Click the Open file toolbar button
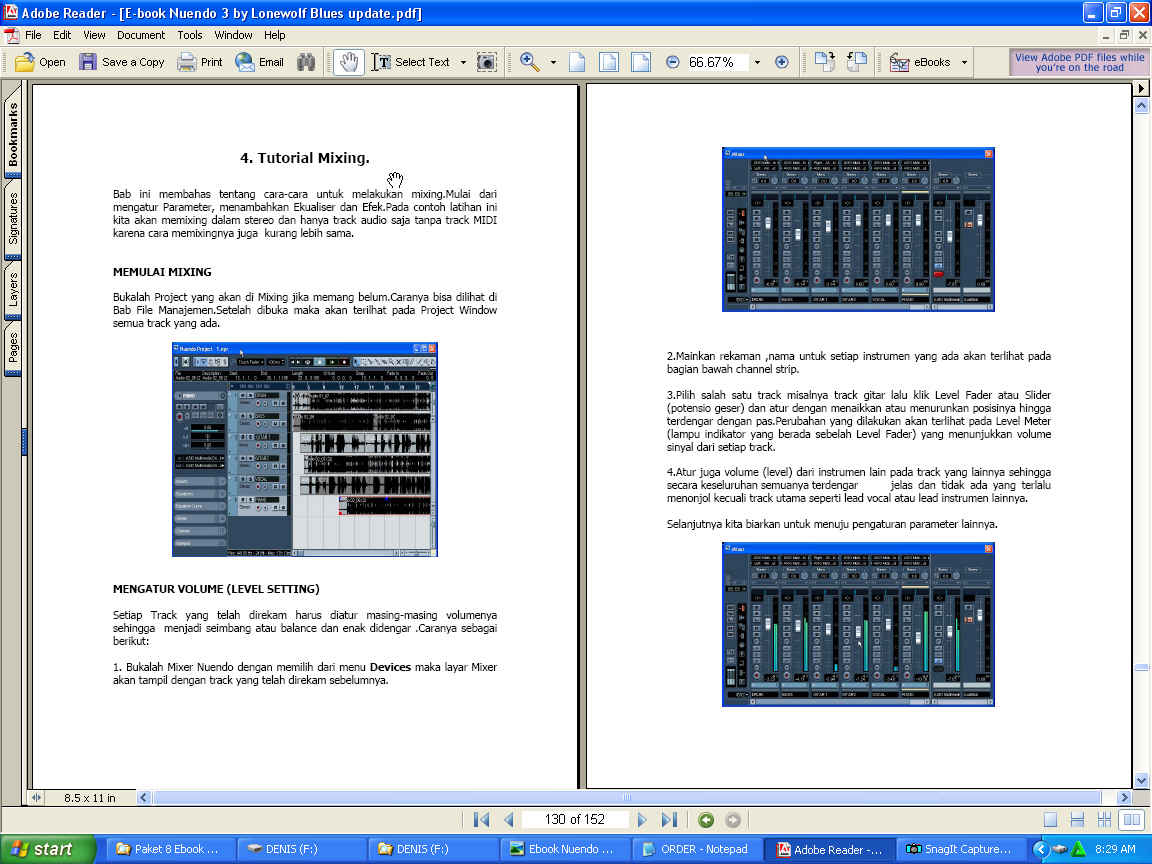This screenshot has height=864, width=1152. coord(40,62)
